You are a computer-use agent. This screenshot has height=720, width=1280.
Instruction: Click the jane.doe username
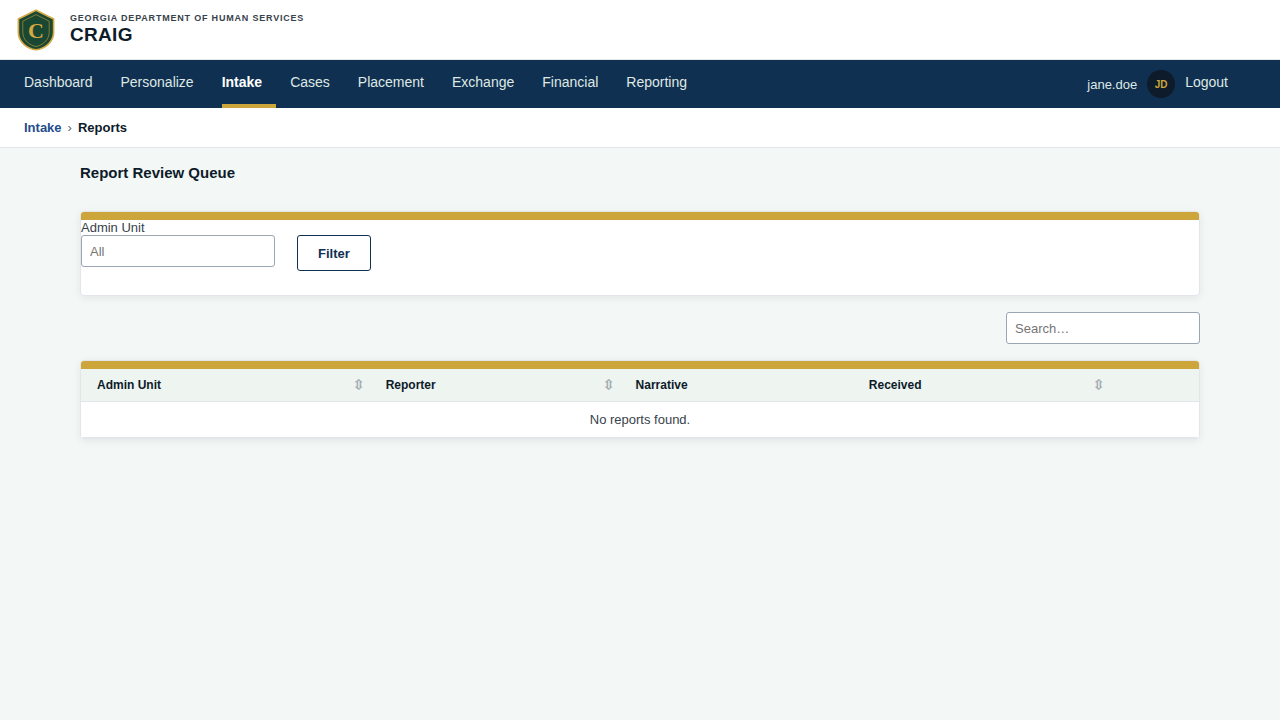click(x=1112, y=85)
